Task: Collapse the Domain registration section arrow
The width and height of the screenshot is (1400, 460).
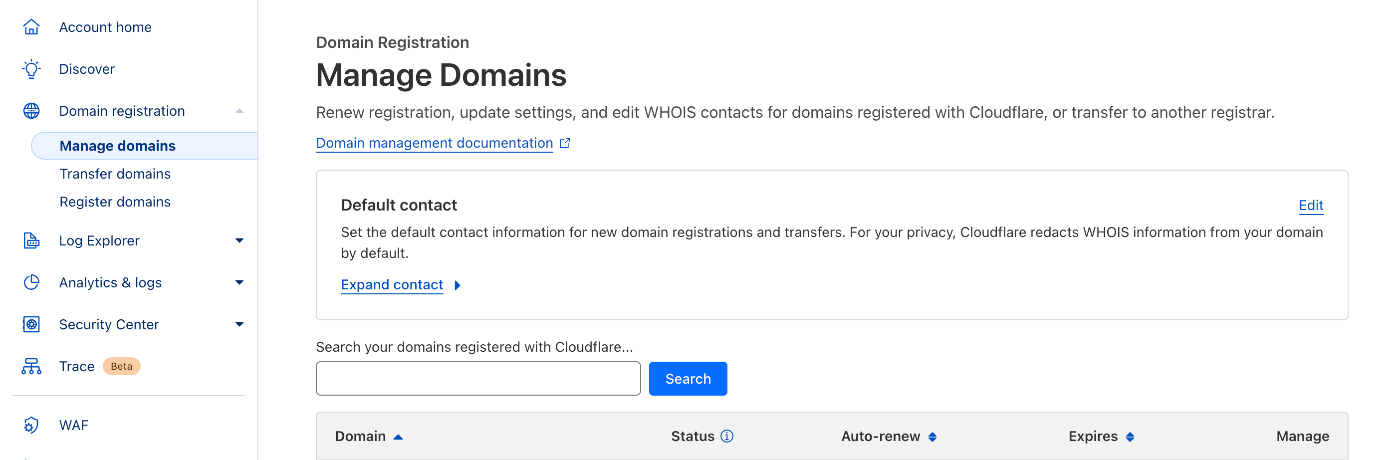Action: (239, 111)
